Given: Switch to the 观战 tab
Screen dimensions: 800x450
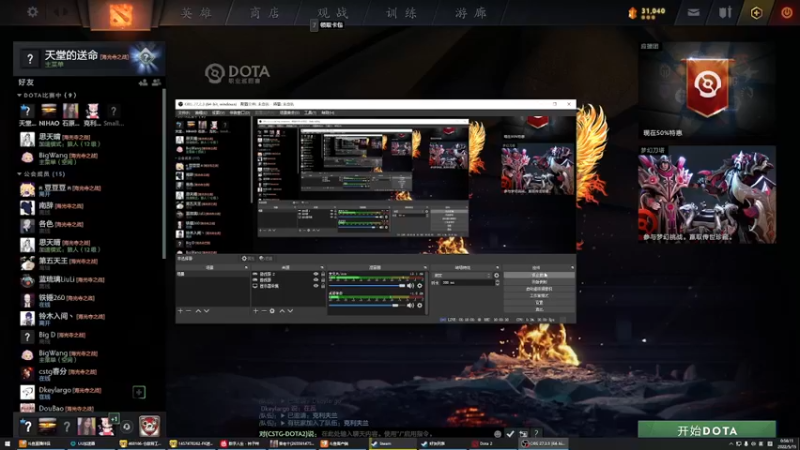Looking at the screenshot, I should pos(333,13).
